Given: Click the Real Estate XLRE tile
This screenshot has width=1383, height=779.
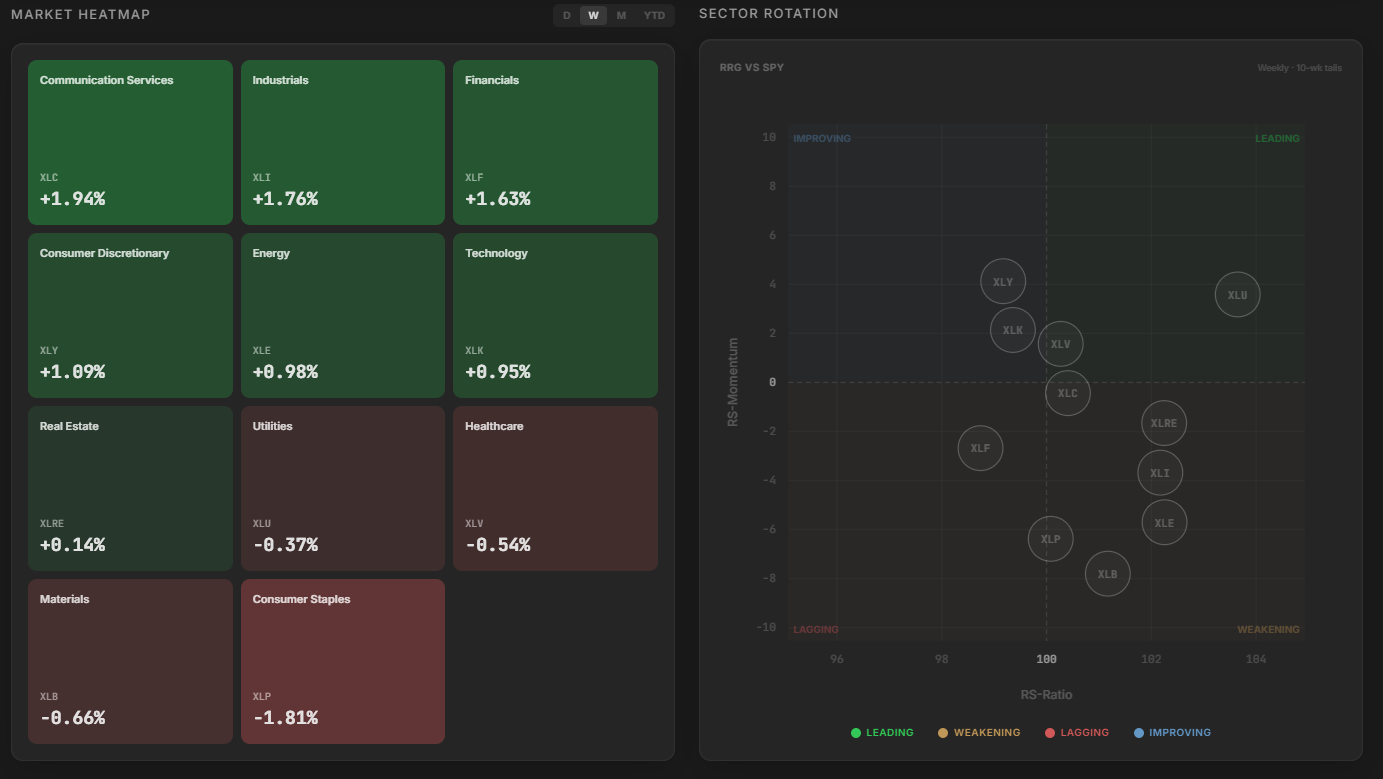Looking at the screenshot, I should coord(130,488).
